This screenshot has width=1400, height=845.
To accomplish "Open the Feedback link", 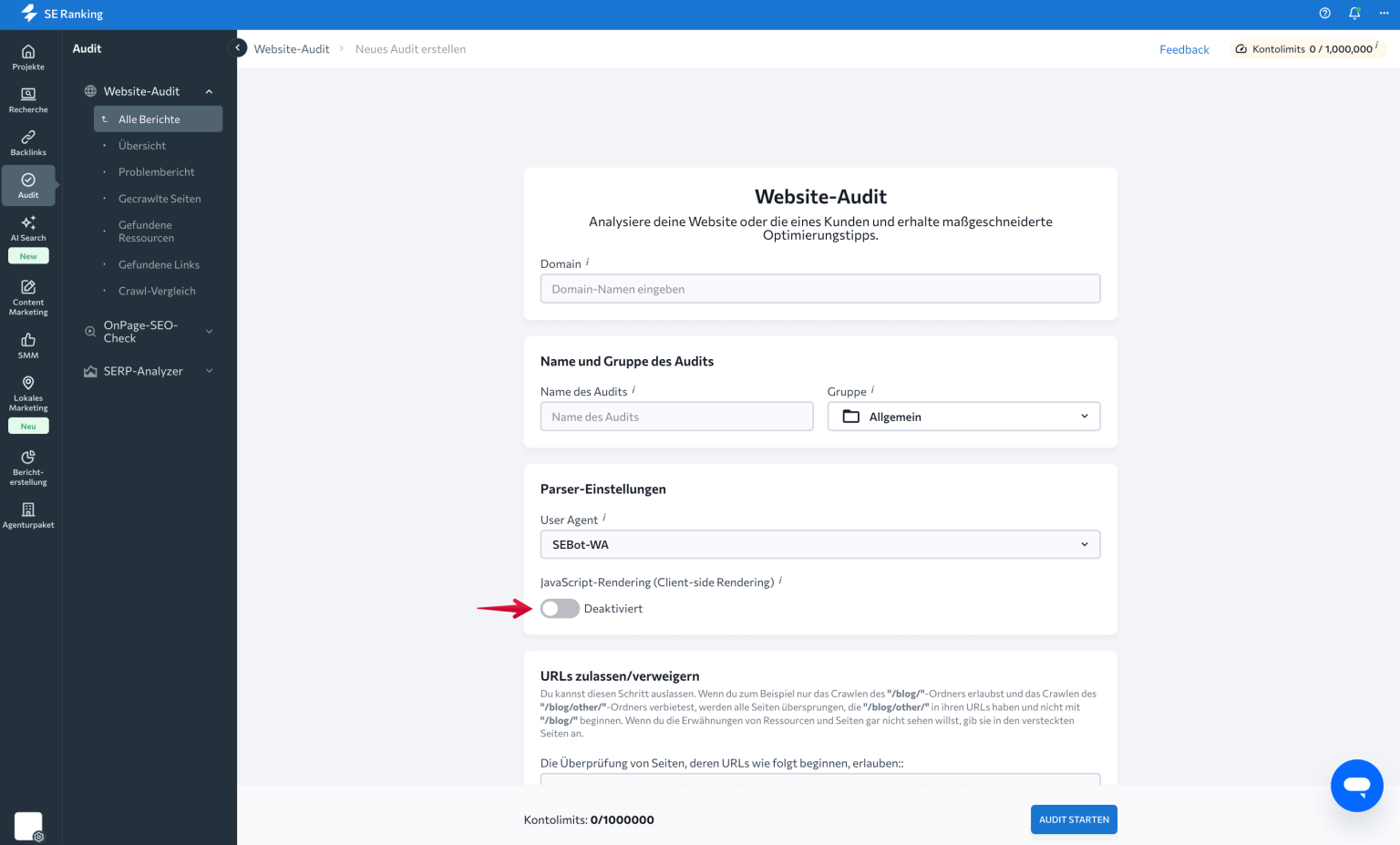I will 1184,49.
